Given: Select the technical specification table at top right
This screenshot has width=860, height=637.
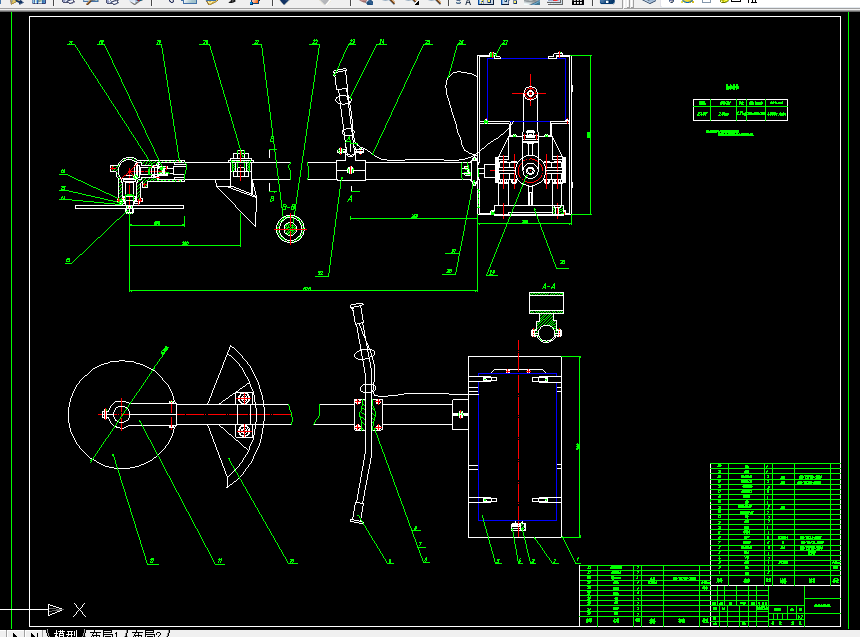Looking at the screenshot, I should (x=740, y=110).
